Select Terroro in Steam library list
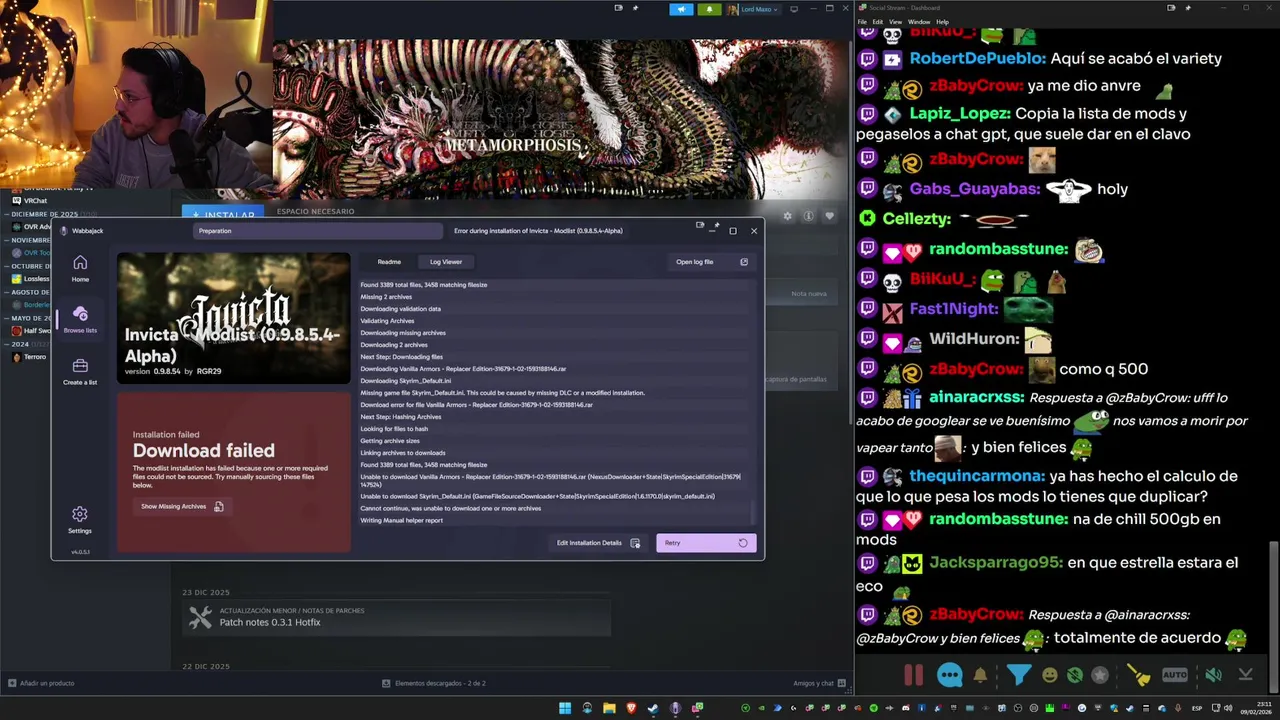This screenshot has height=720, width=1280. click(x=30, y=357)
